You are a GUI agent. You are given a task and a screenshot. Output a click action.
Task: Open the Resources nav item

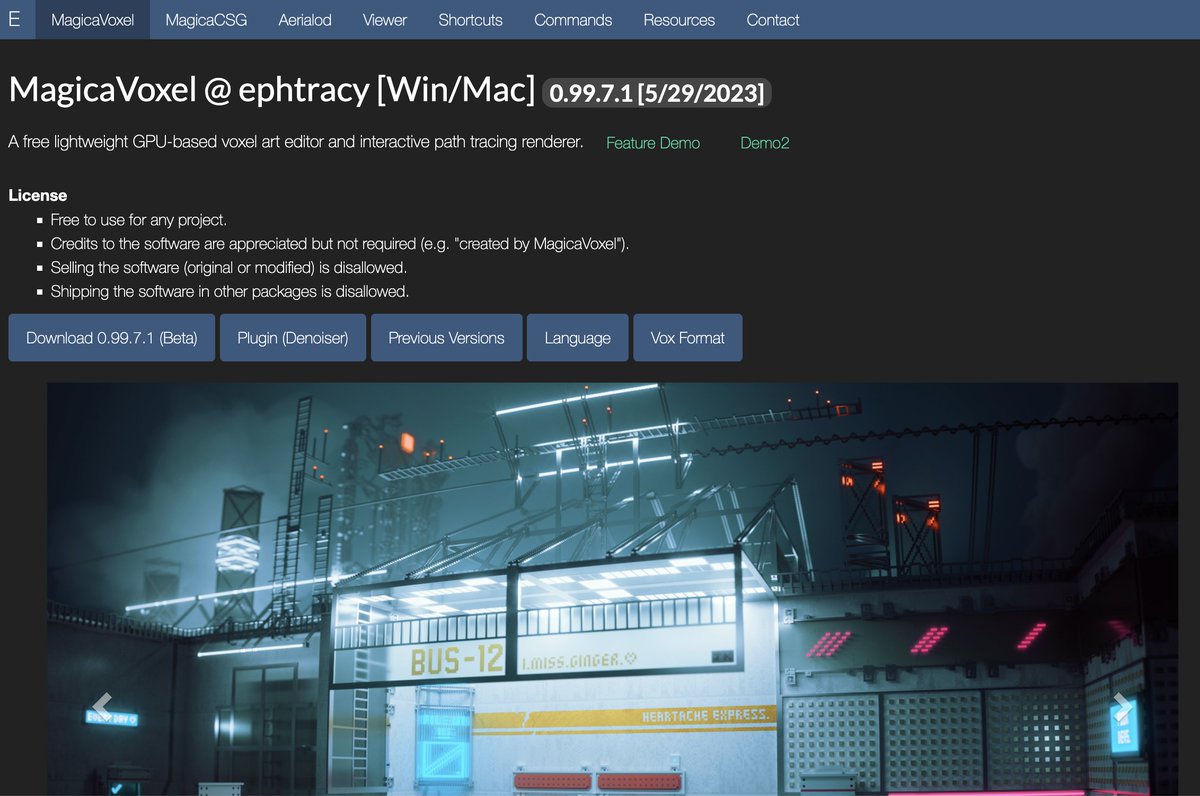click(x=679, y=19)
